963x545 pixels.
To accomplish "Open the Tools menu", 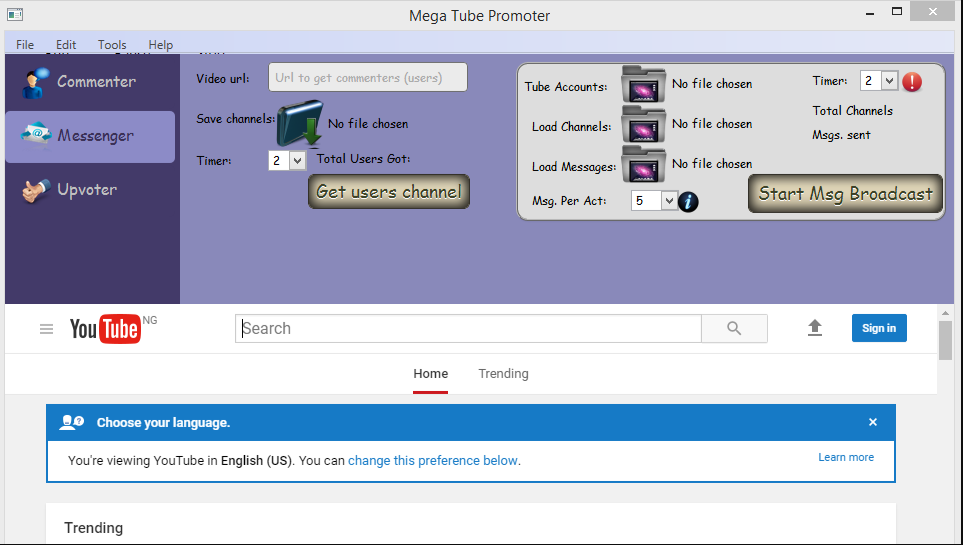I will pos(112,44).
